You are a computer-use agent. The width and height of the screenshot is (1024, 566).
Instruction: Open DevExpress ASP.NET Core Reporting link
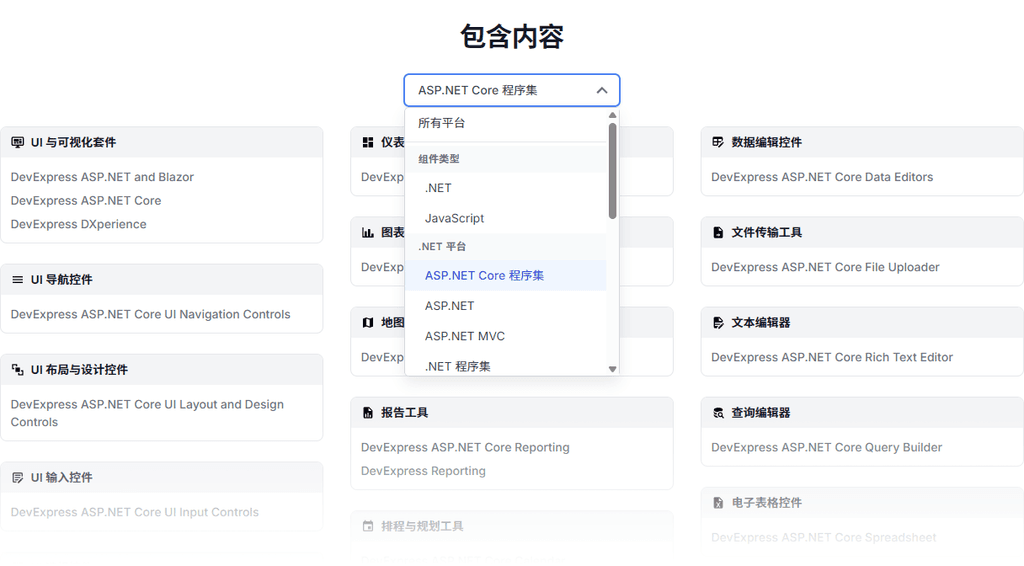[x=465, y=447]
